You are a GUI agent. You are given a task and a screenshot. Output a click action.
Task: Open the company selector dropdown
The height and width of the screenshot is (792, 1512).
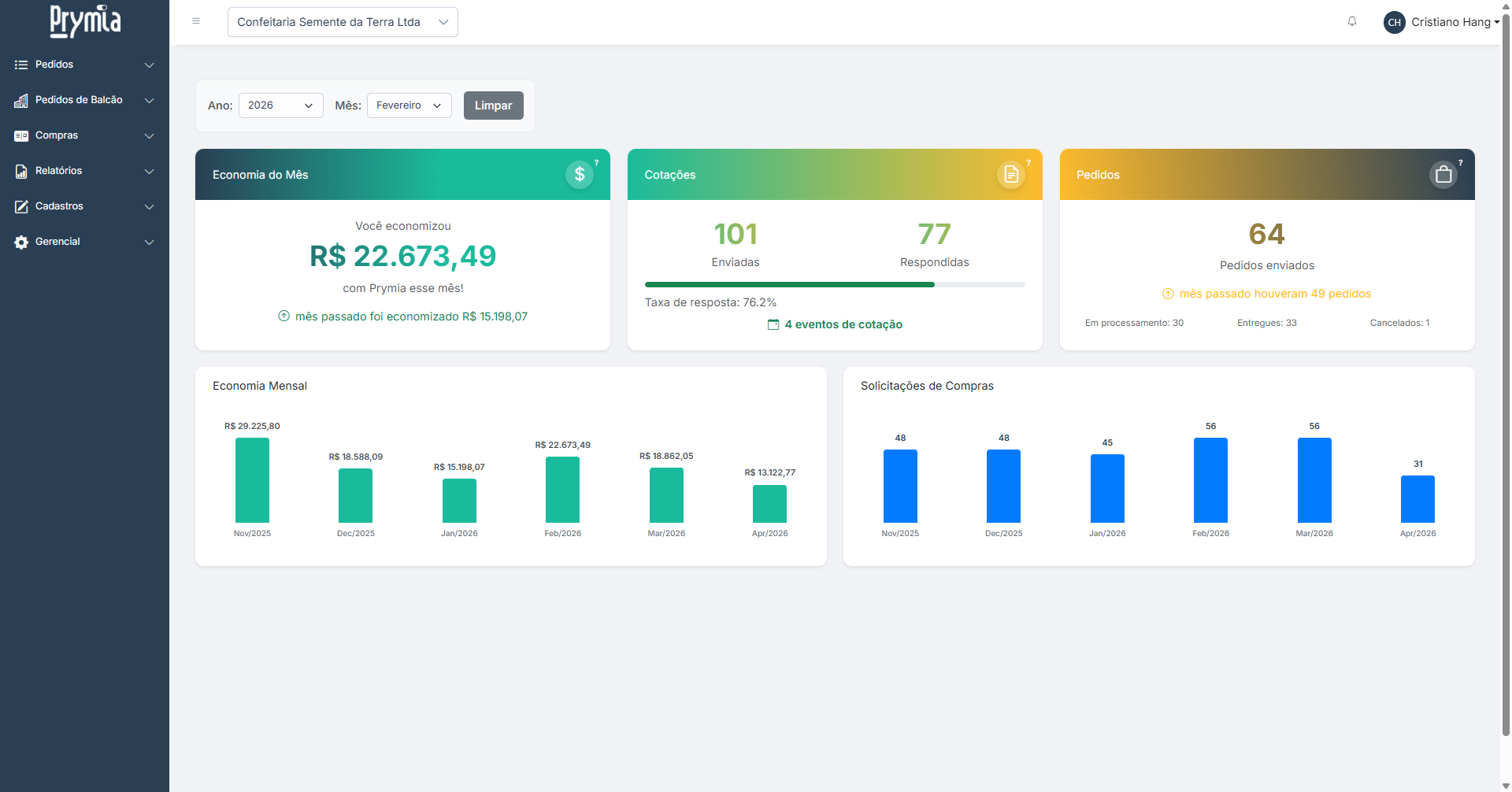(343, 22)
